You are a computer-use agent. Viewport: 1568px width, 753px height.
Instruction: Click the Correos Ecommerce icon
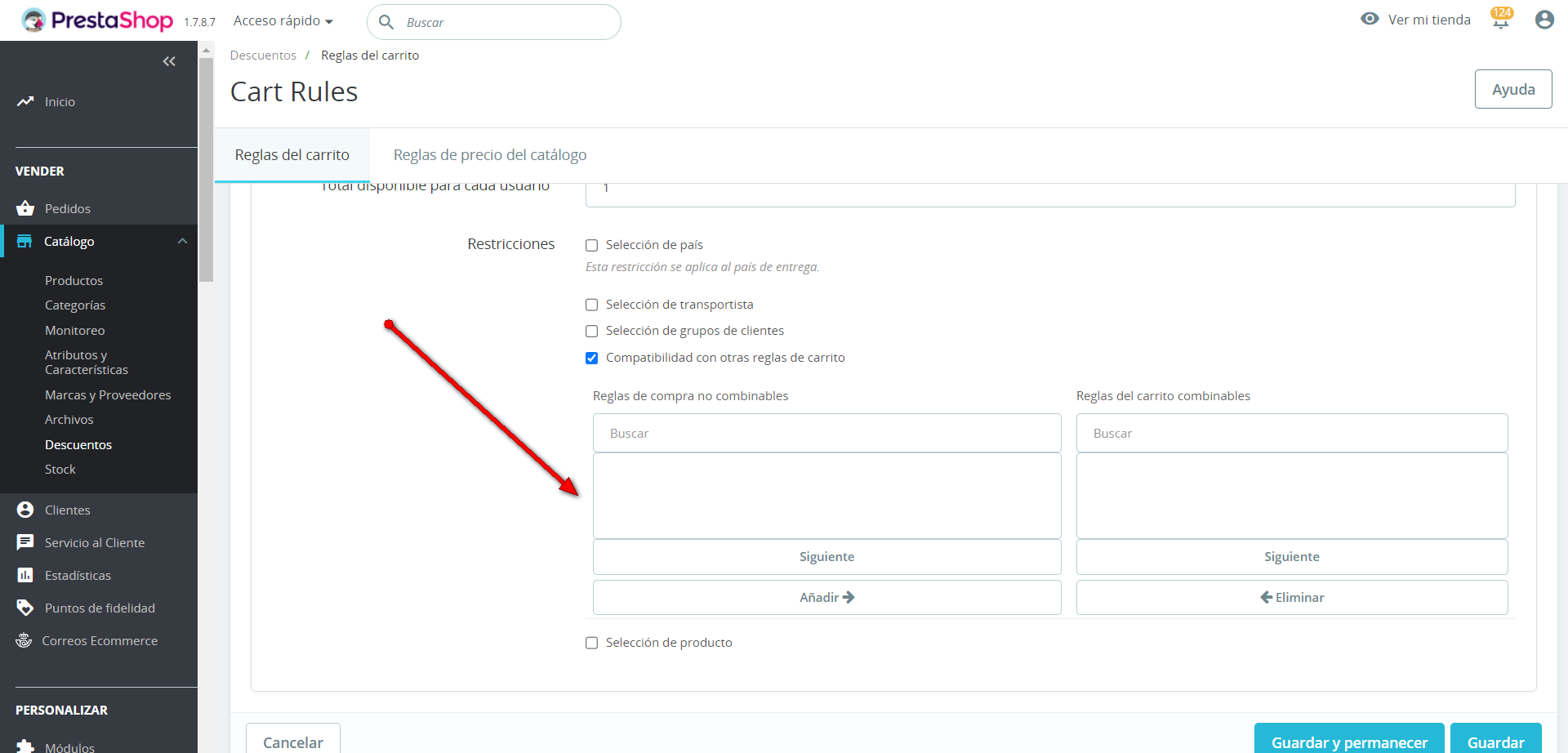24,640
